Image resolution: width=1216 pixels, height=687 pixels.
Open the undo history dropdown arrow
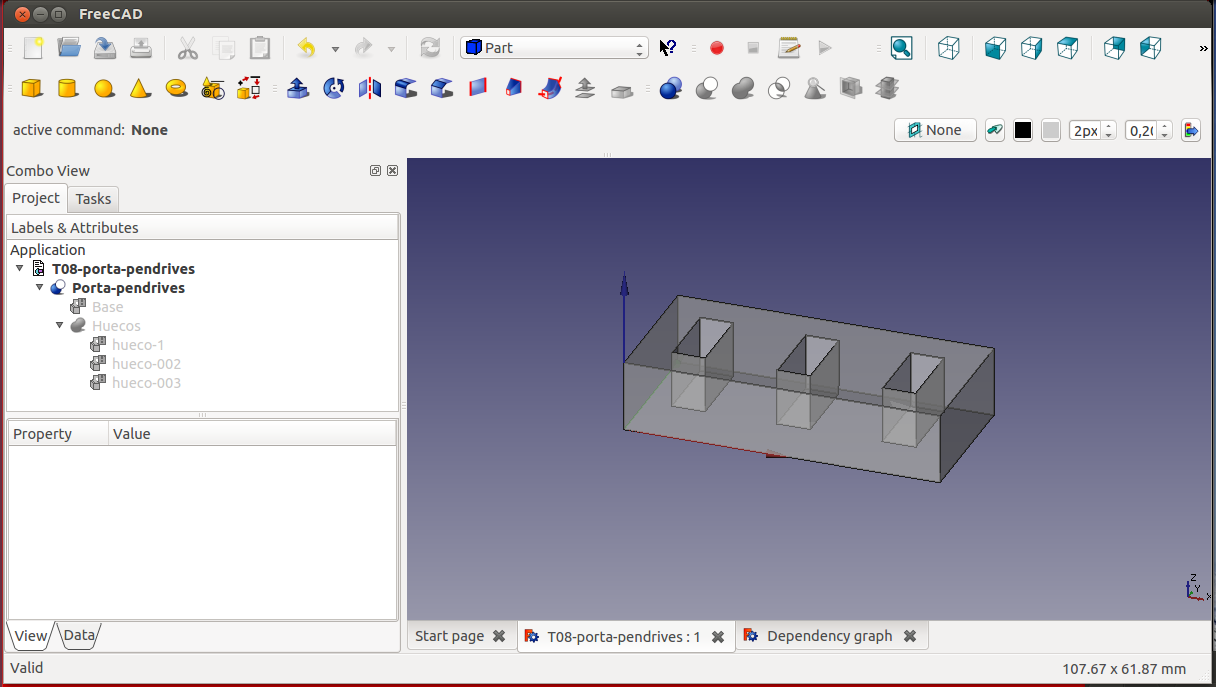point(335,49)
